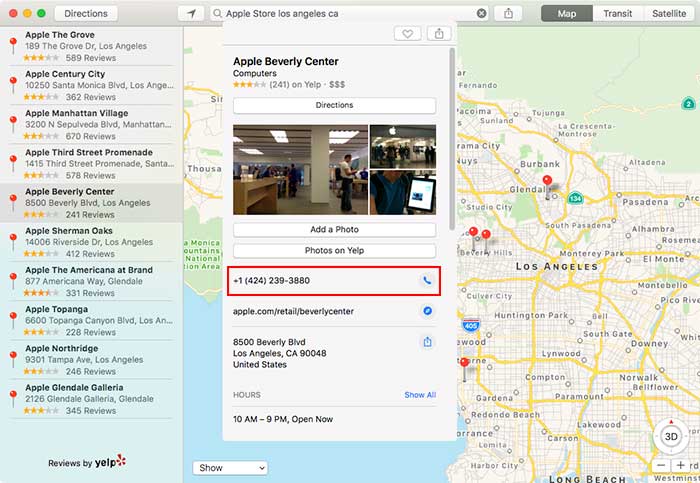Open the Show dropdown menu
This screenshot has height=483, width=700.
230,468
